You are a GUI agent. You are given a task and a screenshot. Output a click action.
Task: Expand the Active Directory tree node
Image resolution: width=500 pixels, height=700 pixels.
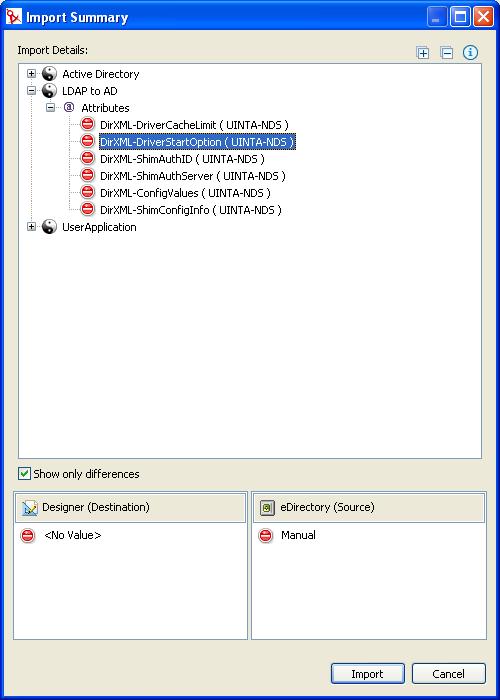pos(31,74)
